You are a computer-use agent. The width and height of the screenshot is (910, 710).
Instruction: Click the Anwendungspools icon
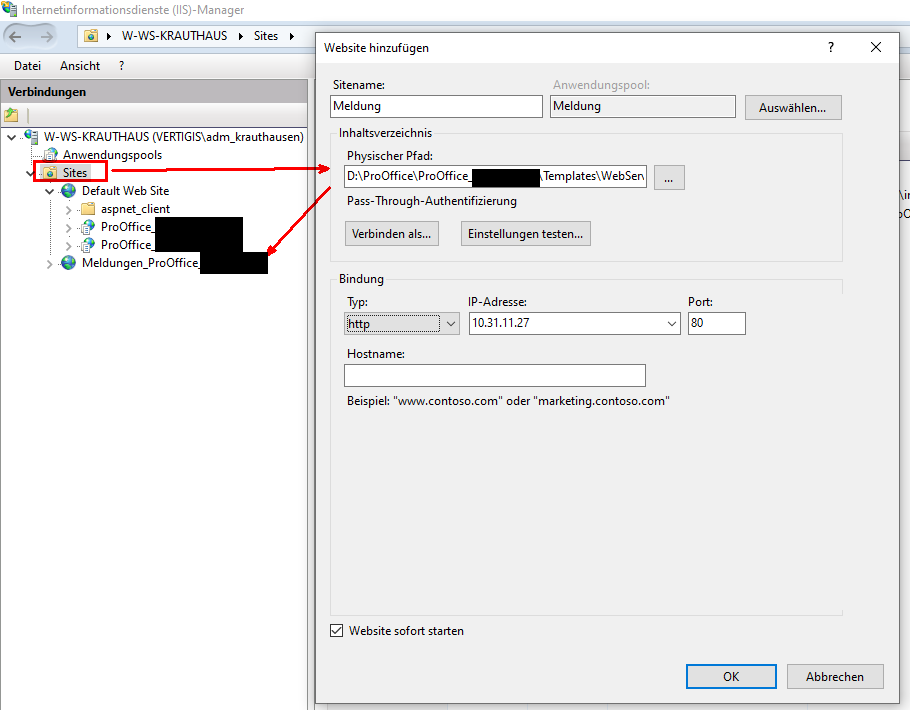coord(51,154)
